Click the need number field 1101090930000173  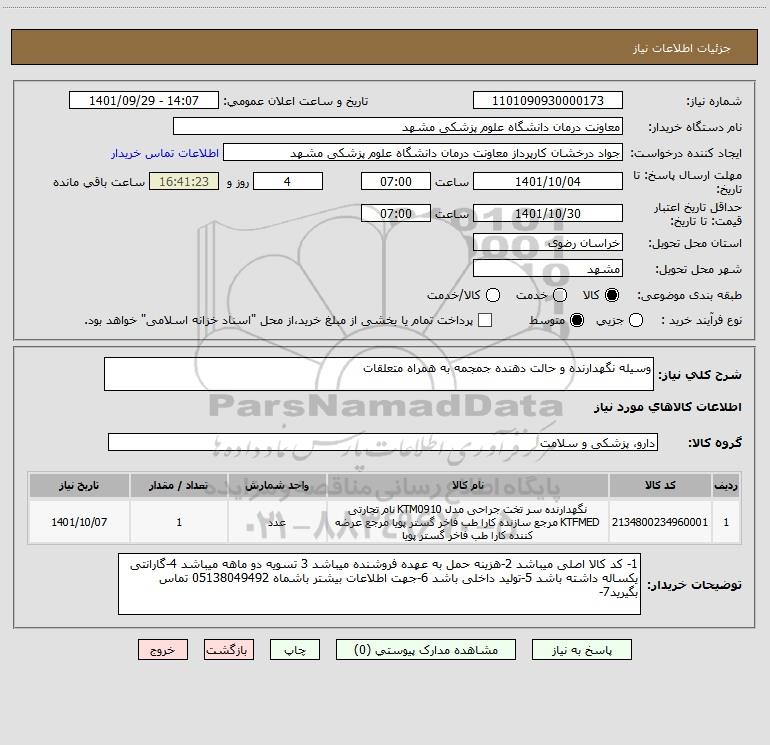coord(548,100)
